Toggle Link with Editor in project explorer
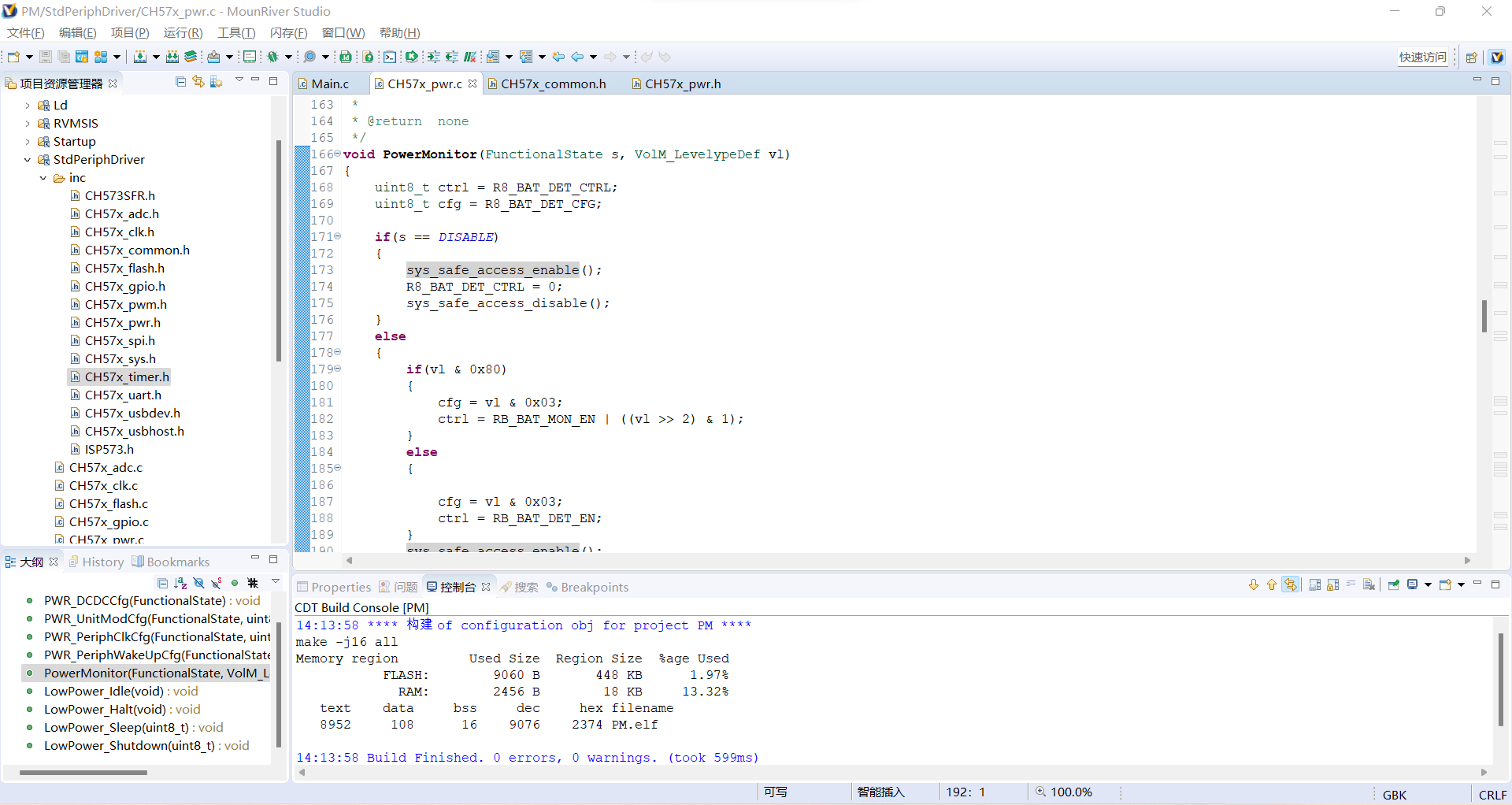Viewport: 1512px width, 805px height. [198, 82]
